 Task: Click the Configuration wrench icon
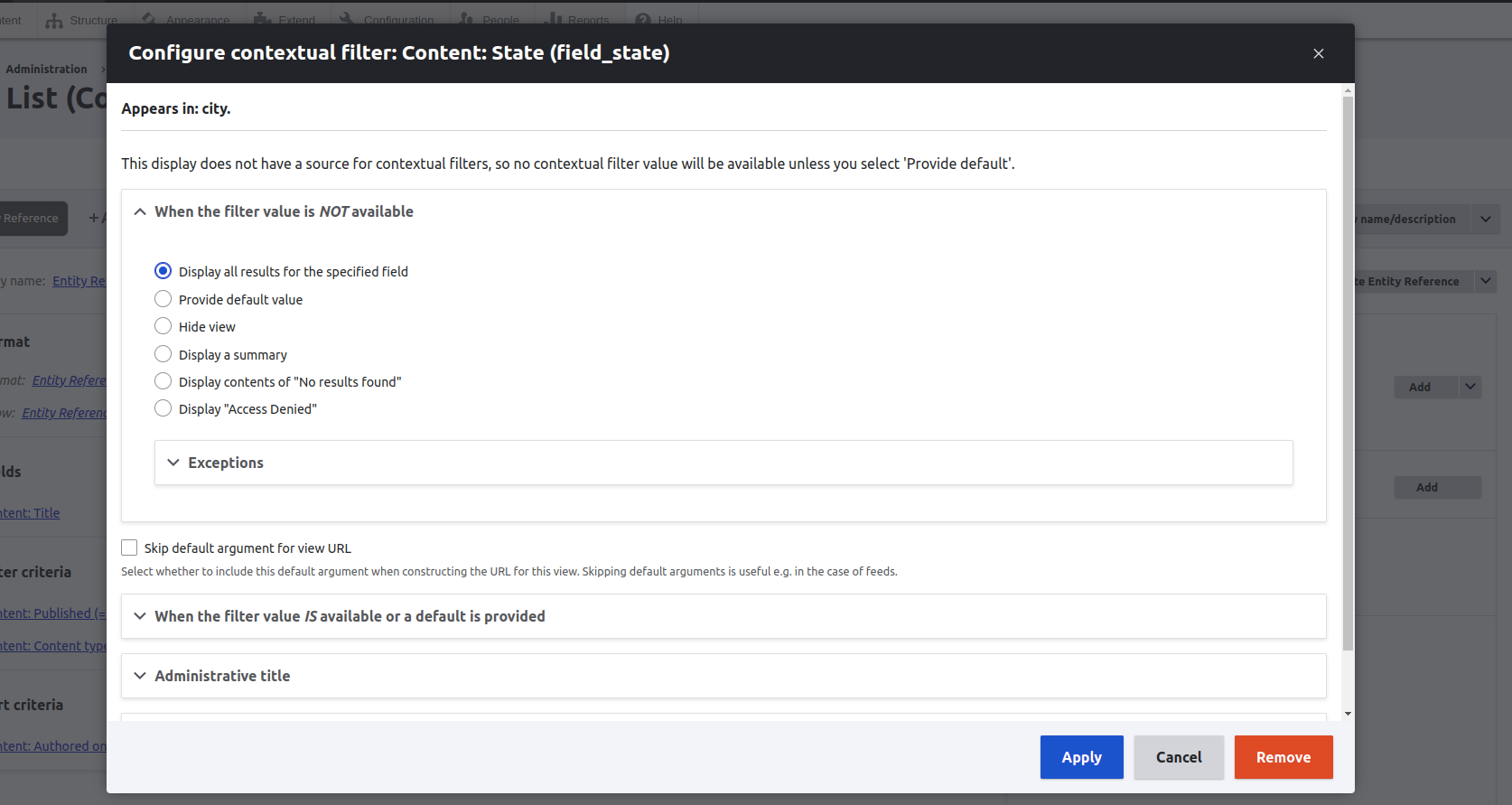click(347, 20)
